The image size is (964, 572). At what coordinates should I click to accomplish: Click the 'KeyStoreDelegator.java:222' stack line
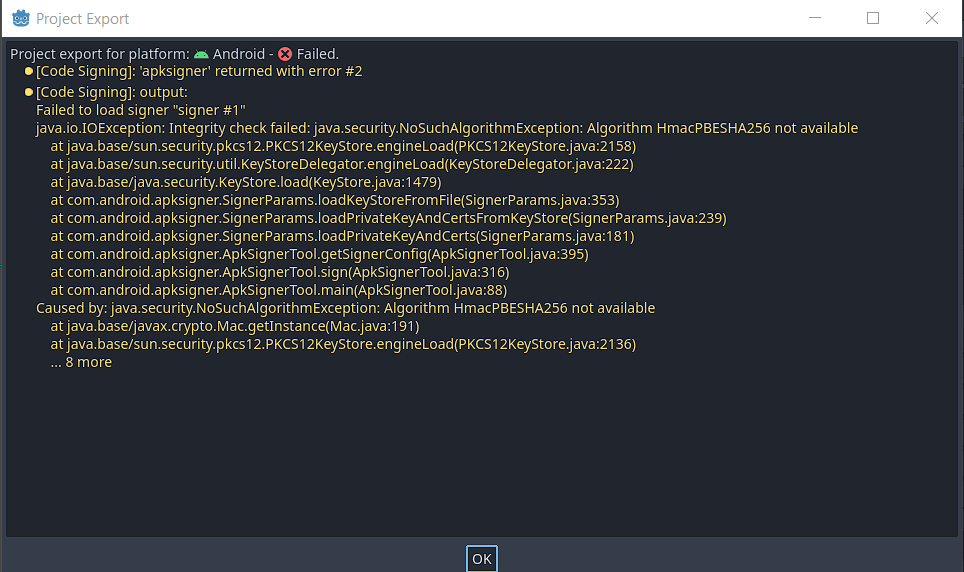tap(342, 164)
